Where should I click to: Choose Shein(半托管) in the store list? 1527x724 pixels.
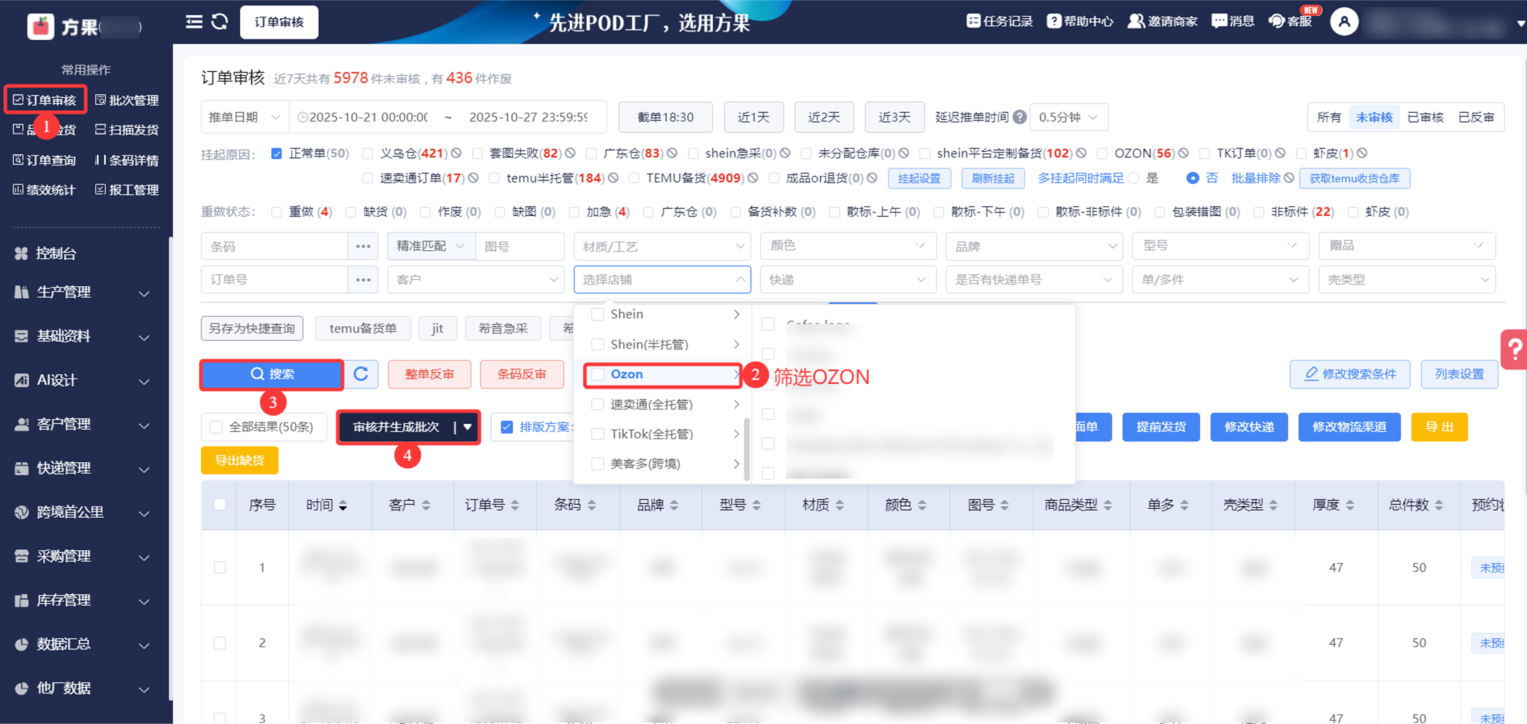coord(661,344)
